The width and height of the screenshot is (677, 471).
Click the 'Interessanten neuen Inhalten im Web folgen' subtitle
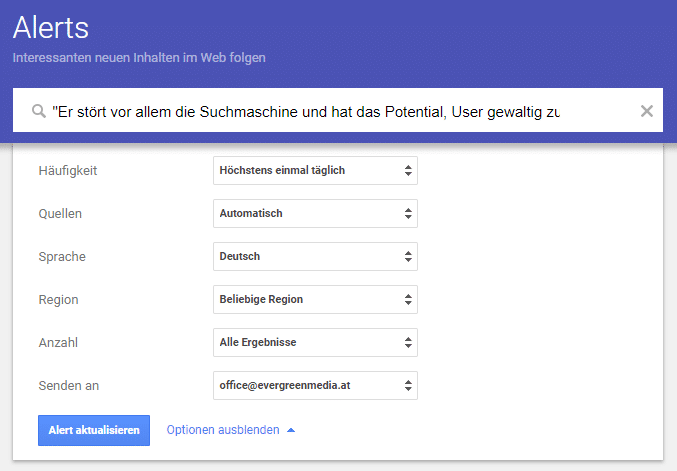[139, 57]
